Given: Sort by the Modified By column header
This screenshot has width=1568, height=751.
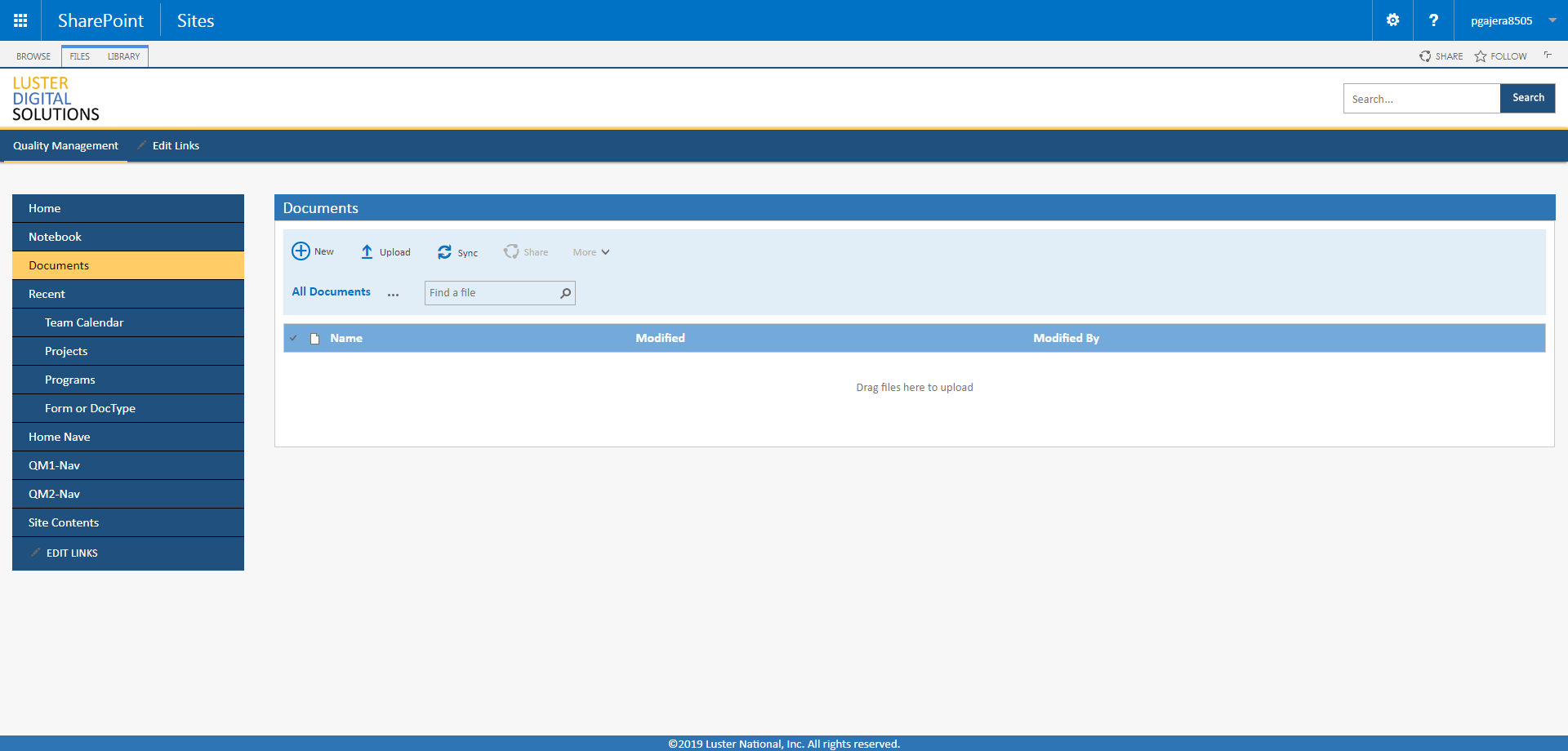Looking at the screenshot, I should click(x=1066, y=338).
